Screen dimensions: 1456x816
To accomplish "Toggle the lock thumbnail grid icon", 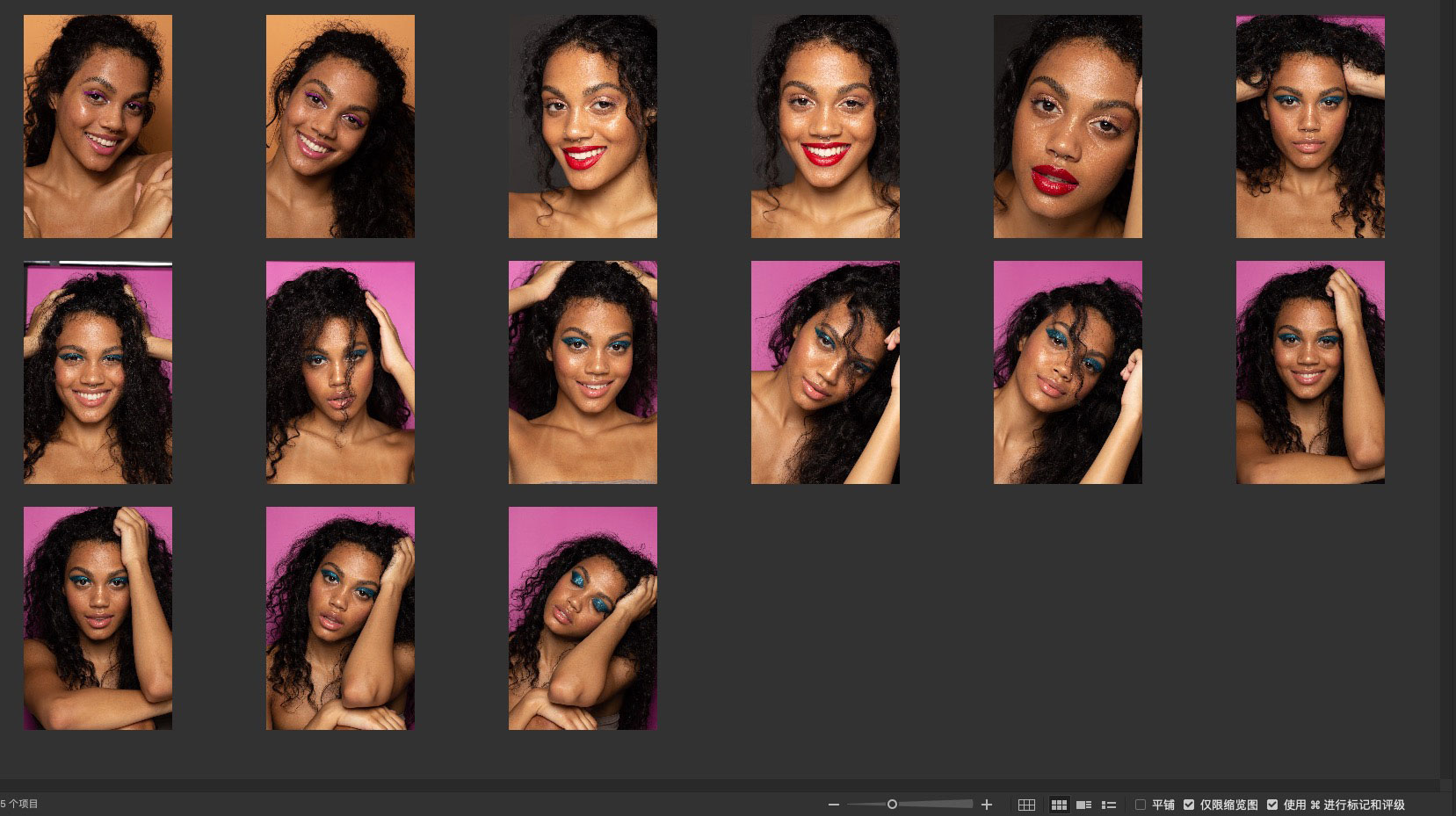I will pyautogui.click(x=1026, y=805).
